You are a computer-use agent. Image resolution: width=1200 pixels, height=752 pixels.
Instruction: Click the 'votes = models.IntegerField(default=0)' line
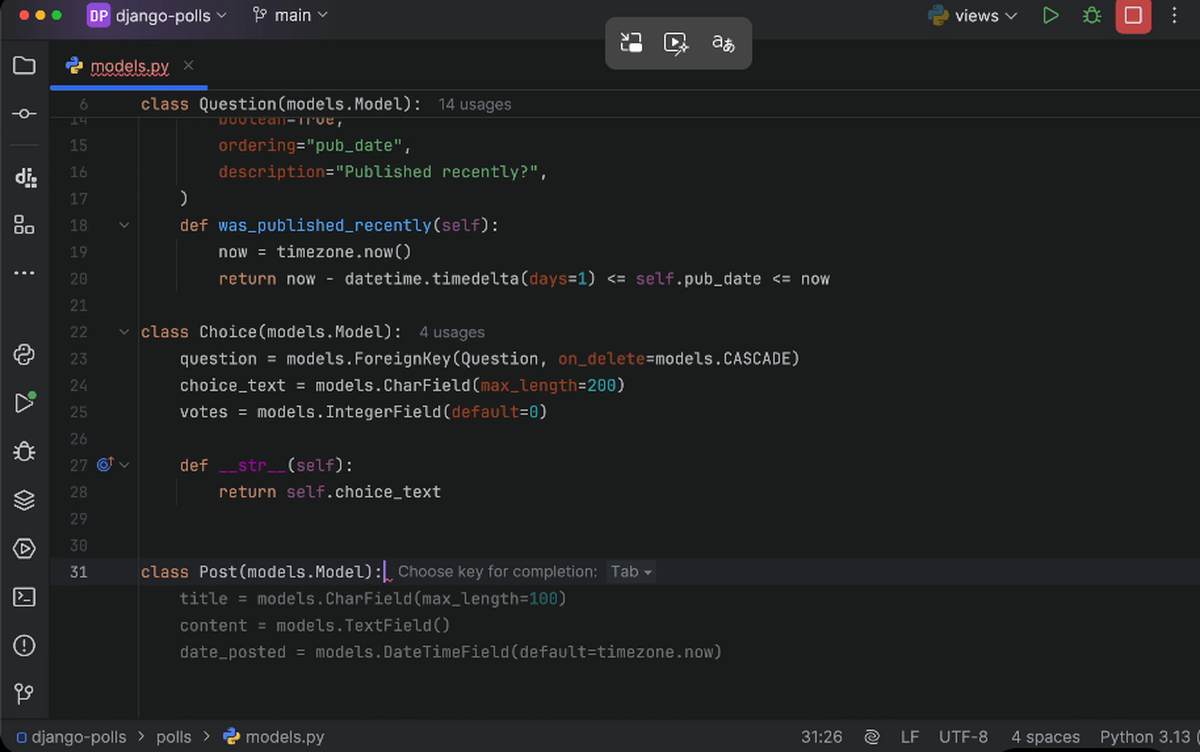[364, 412]
